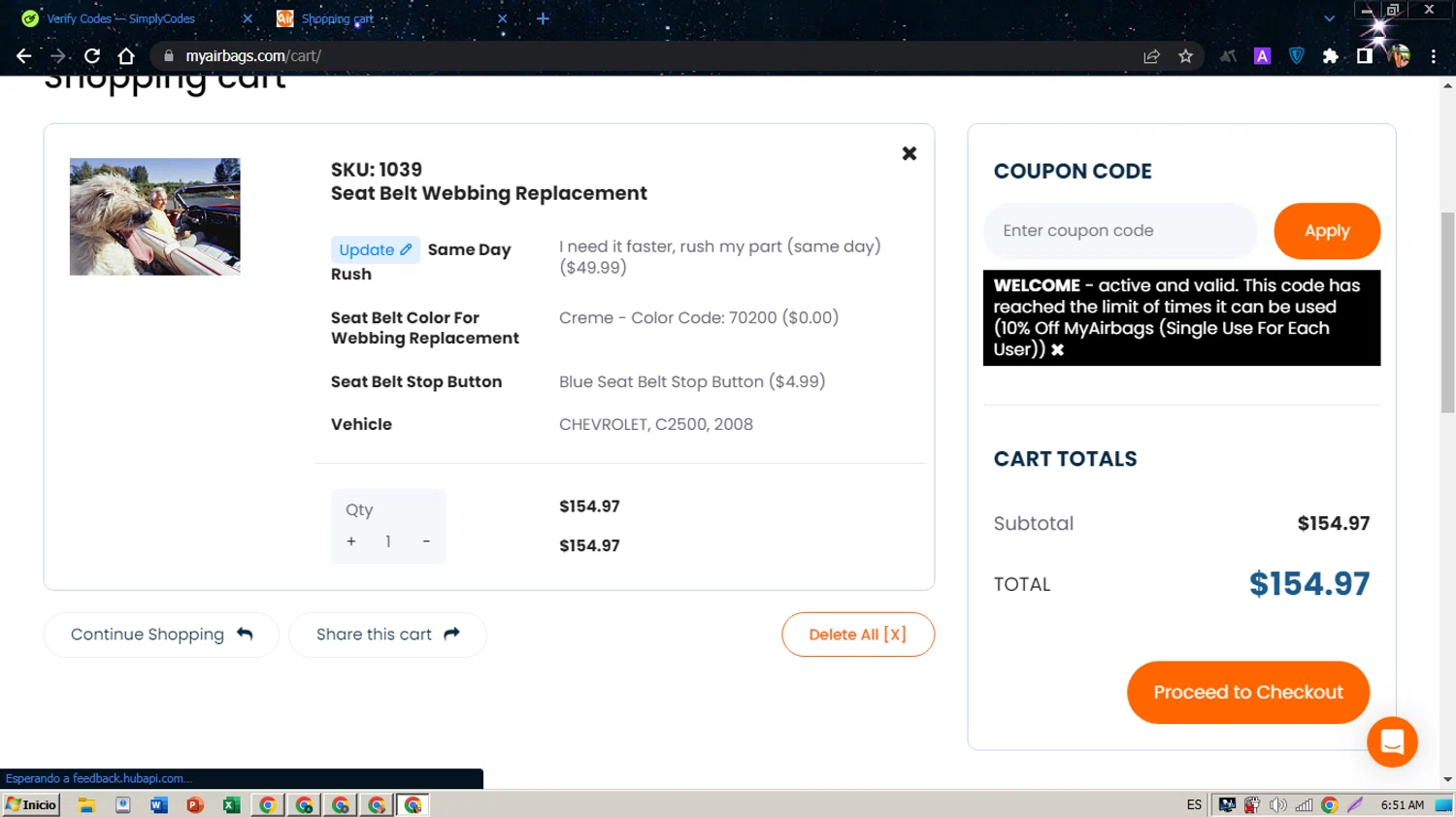Share this page via toolbar icon
The width and height of the screenshot is (1456, 818).
[1151, 56]
